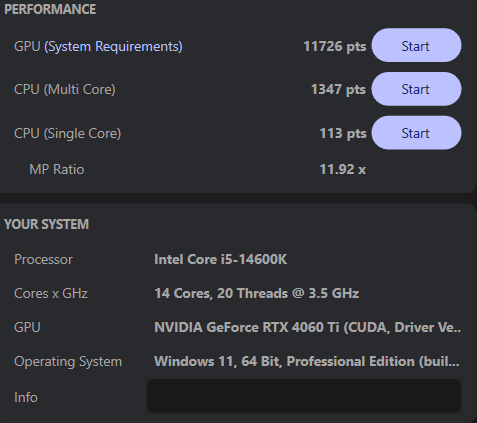
Task: Click the MP Ratio label
Action: [57, 169]
